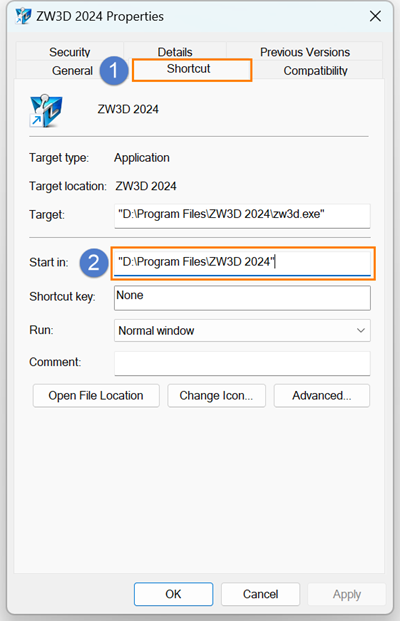Click into the Target path field

[x=242, y=216]
